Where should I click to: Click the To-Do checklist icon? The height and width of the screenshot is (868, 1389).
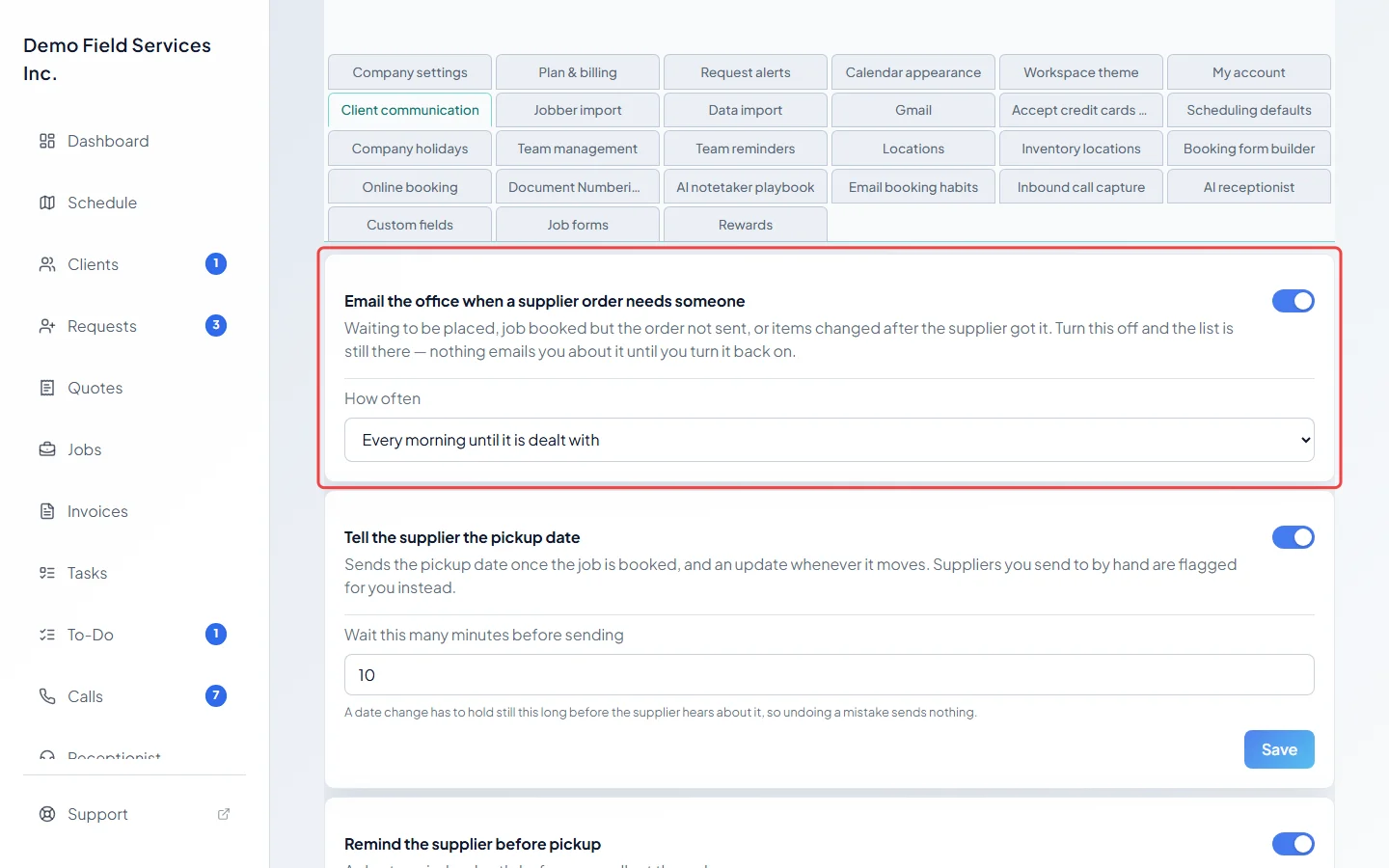pyautogui.click(x=47, y=635)
